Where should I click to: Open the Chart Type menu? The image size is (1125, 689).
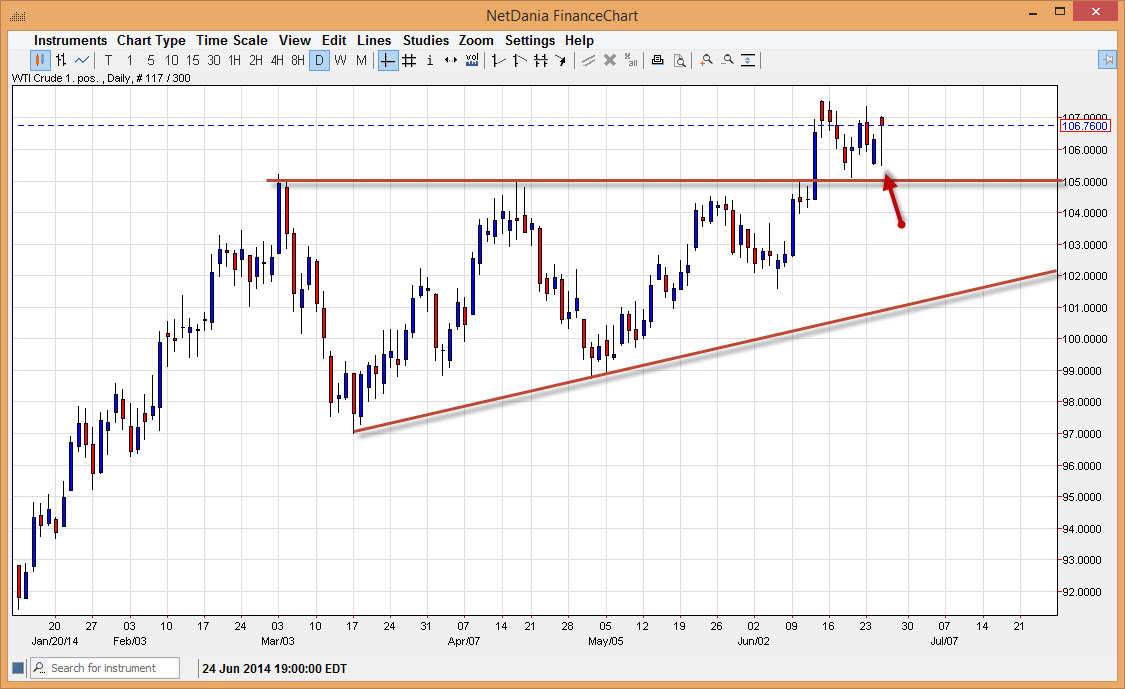click(x=151, y=40)
